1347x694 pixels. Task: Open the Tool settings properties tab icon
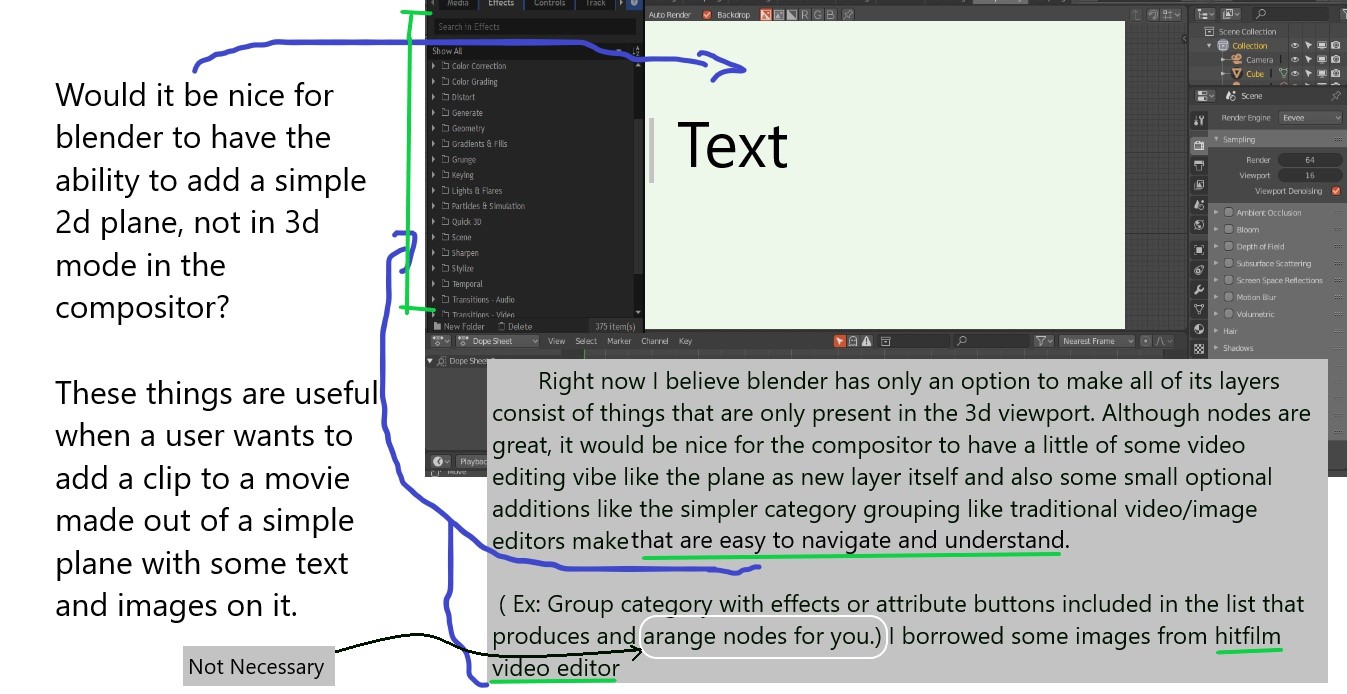pos(1199,119)
